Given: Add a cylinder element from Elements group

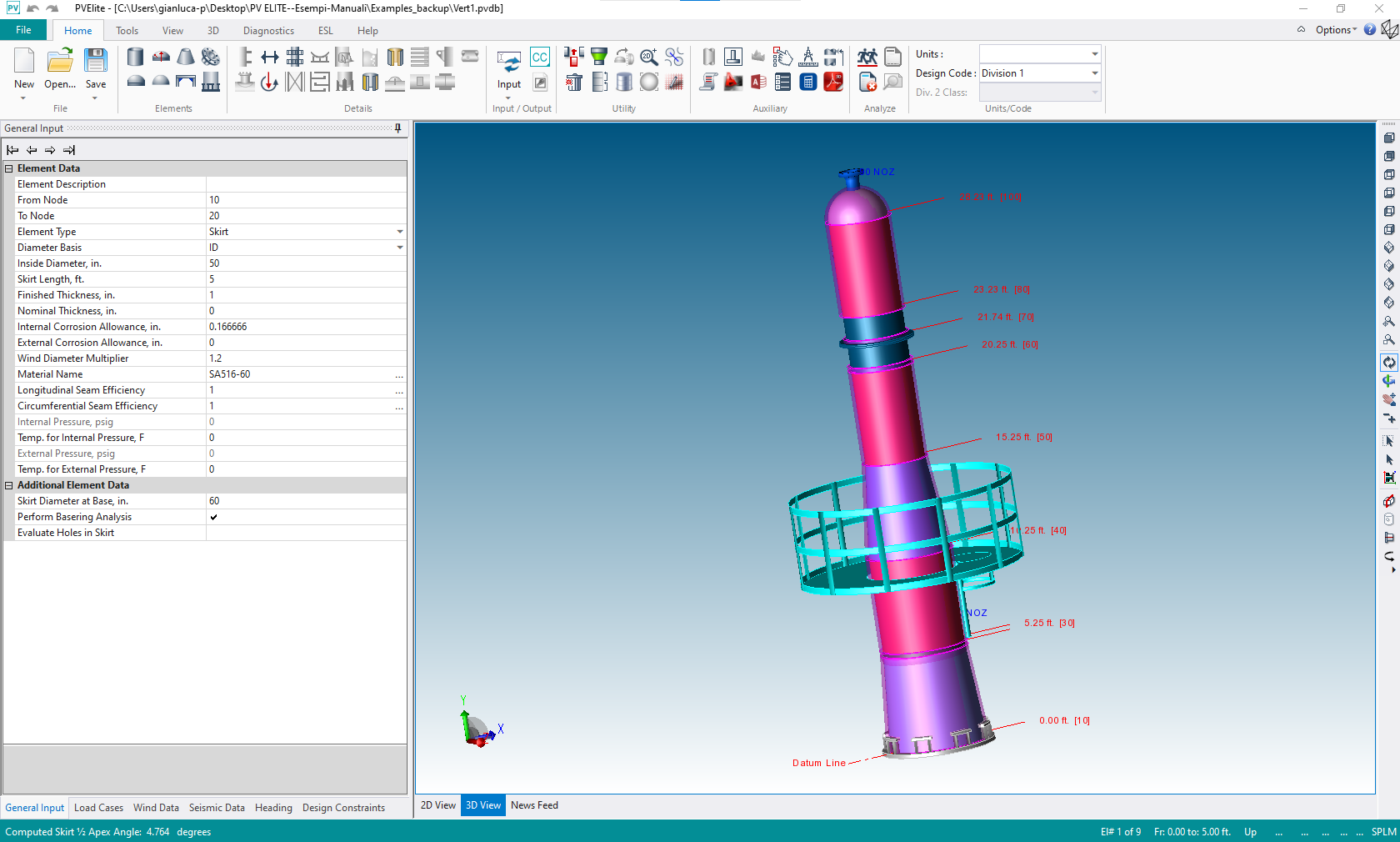Looking at the screenshot, I should (x=135, y=57).
